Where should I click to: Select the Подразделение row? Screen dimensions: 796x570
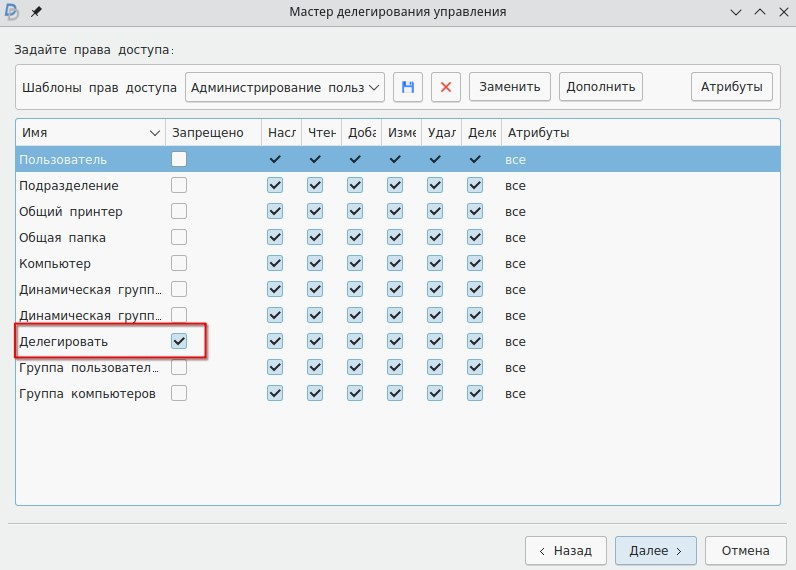coord(70,185)
